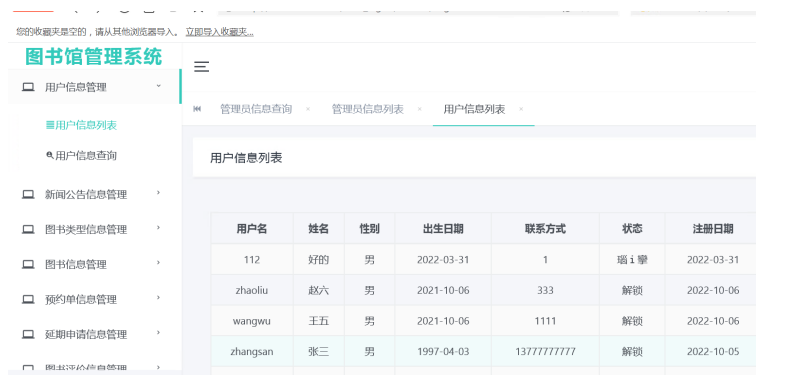Click the 状态 column header
796x377 pixels.
[632, 229]
